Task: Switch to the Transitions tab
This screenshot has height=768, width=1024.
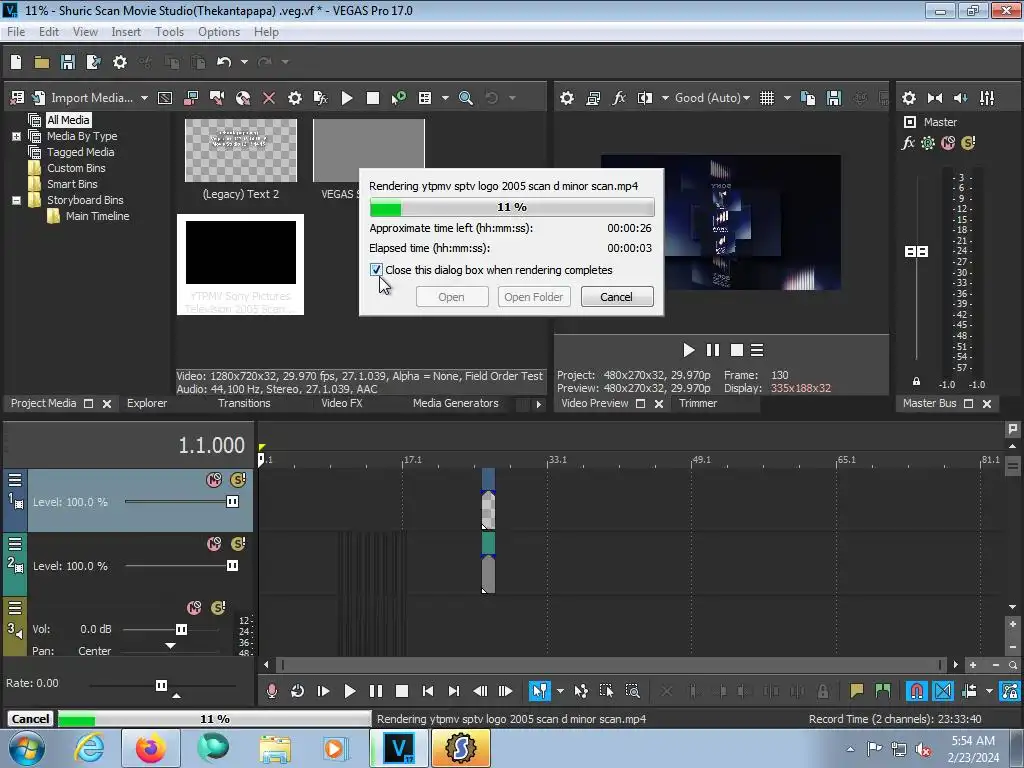Action: coord(244,404)
